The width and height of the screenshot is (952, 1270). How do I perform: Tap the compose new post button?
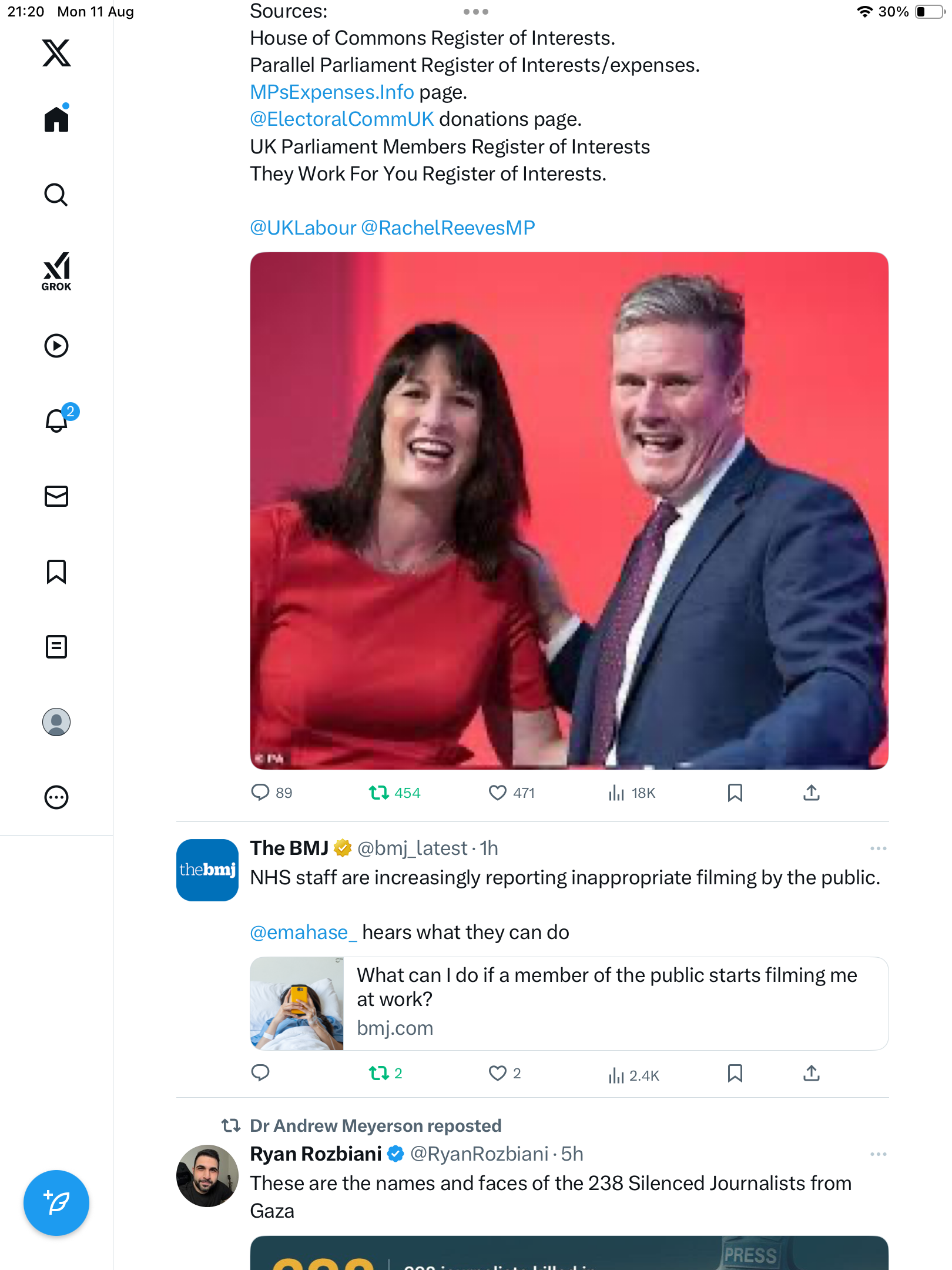[56, 1203]
